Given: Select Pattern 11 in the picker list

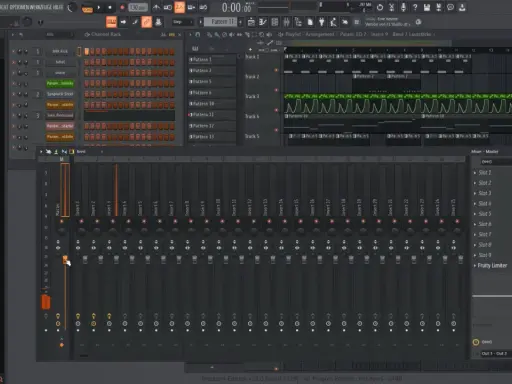Looking at the screenshot, I should click(212, 115).
